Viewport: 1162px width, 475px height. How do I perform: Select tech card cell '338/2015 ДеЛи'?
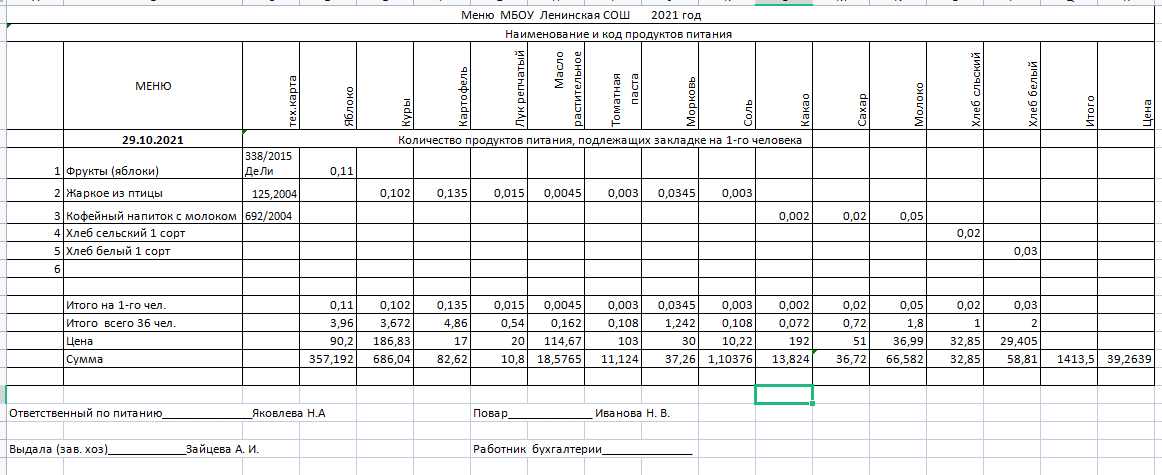tap(271, 163)
